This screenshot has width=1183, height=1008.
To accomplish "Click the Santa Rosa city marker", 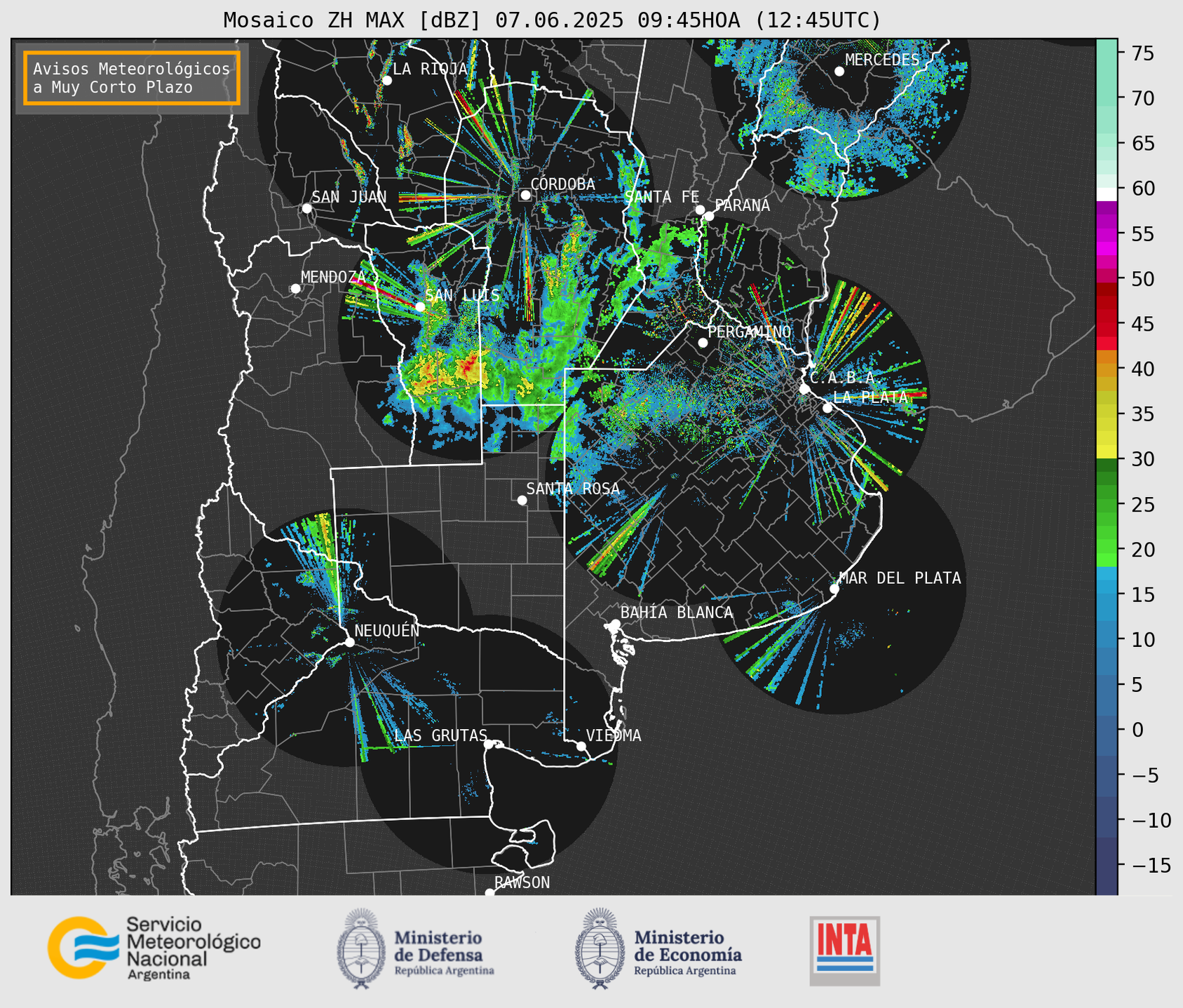I will (522, 500).
